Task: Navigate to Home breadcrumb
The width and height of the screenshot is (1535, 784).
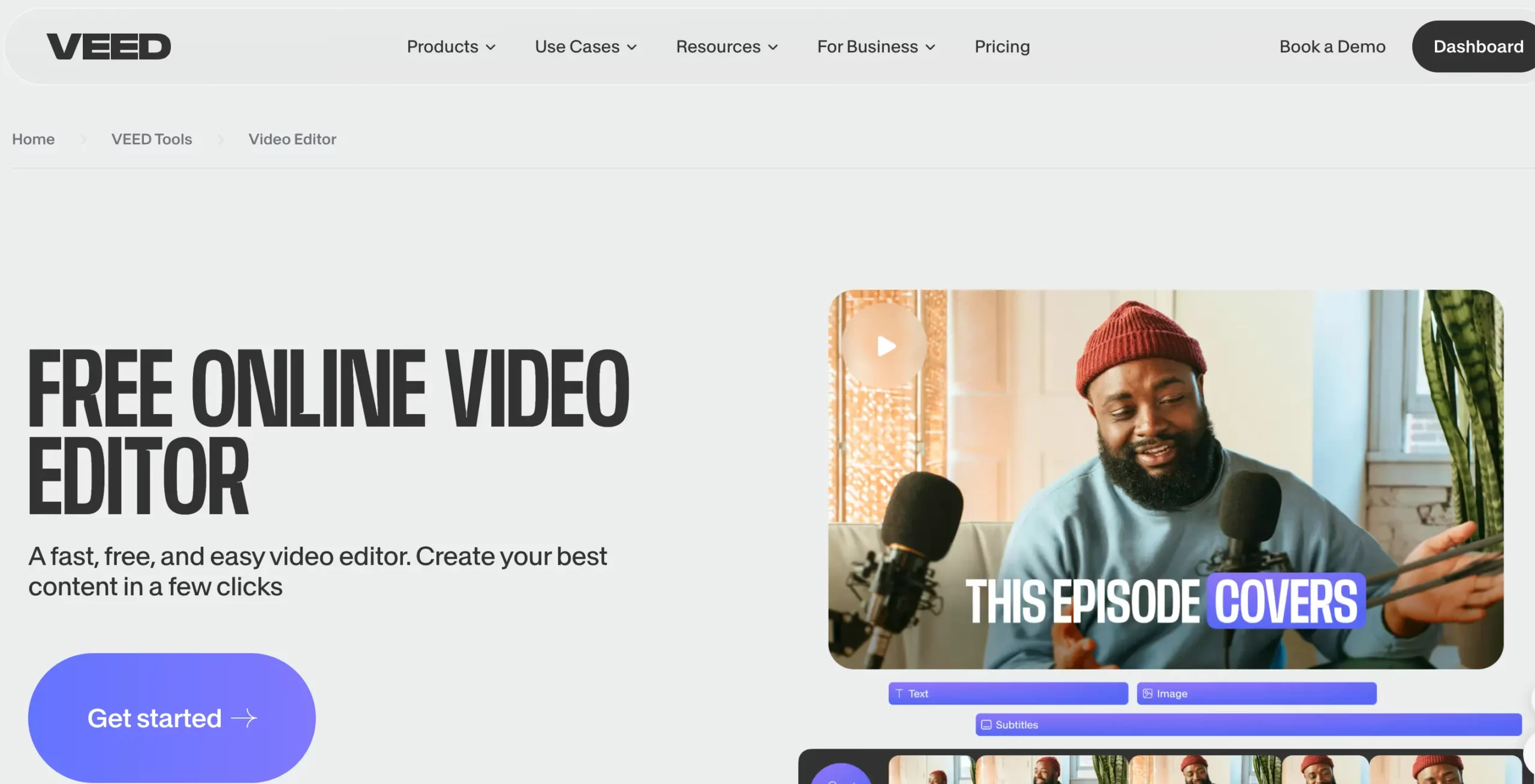Action: tap(34, 139)
